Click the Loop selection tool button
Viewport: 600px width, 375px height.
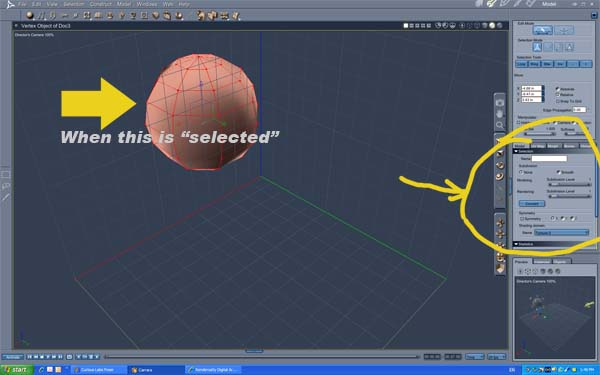[x=521, y=64]
